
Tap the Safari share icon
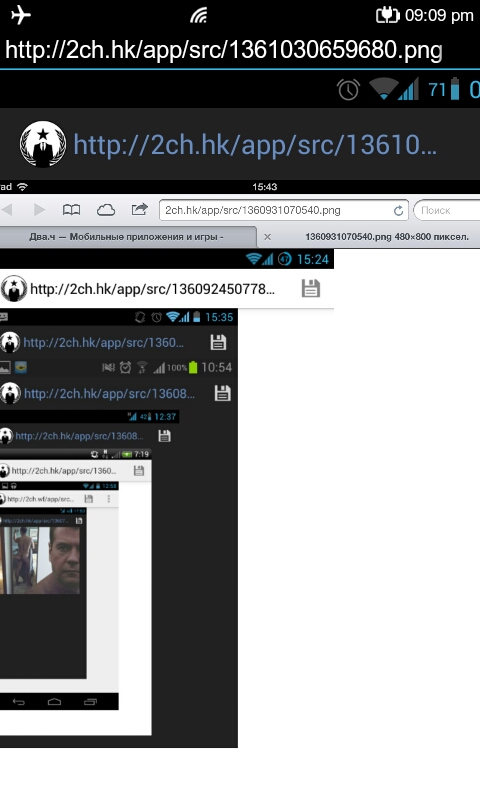[x=139, y=209]
